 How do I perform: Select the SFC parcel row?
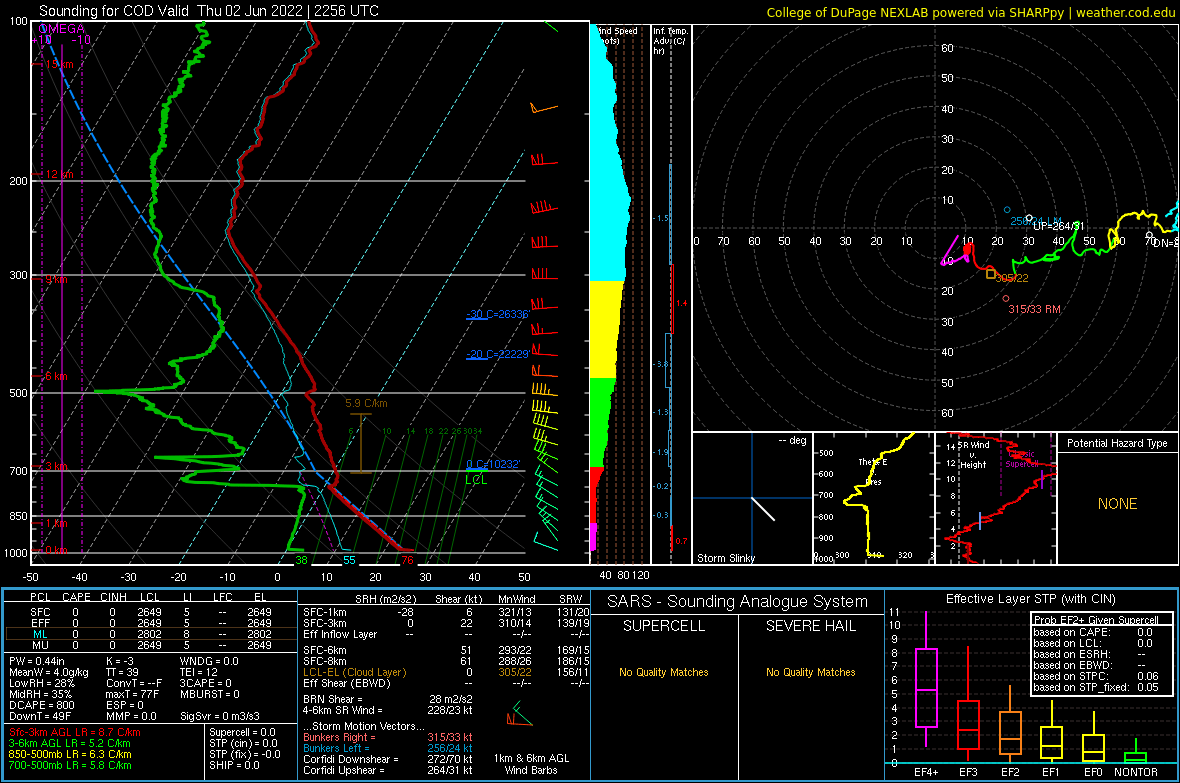point(151,612)
